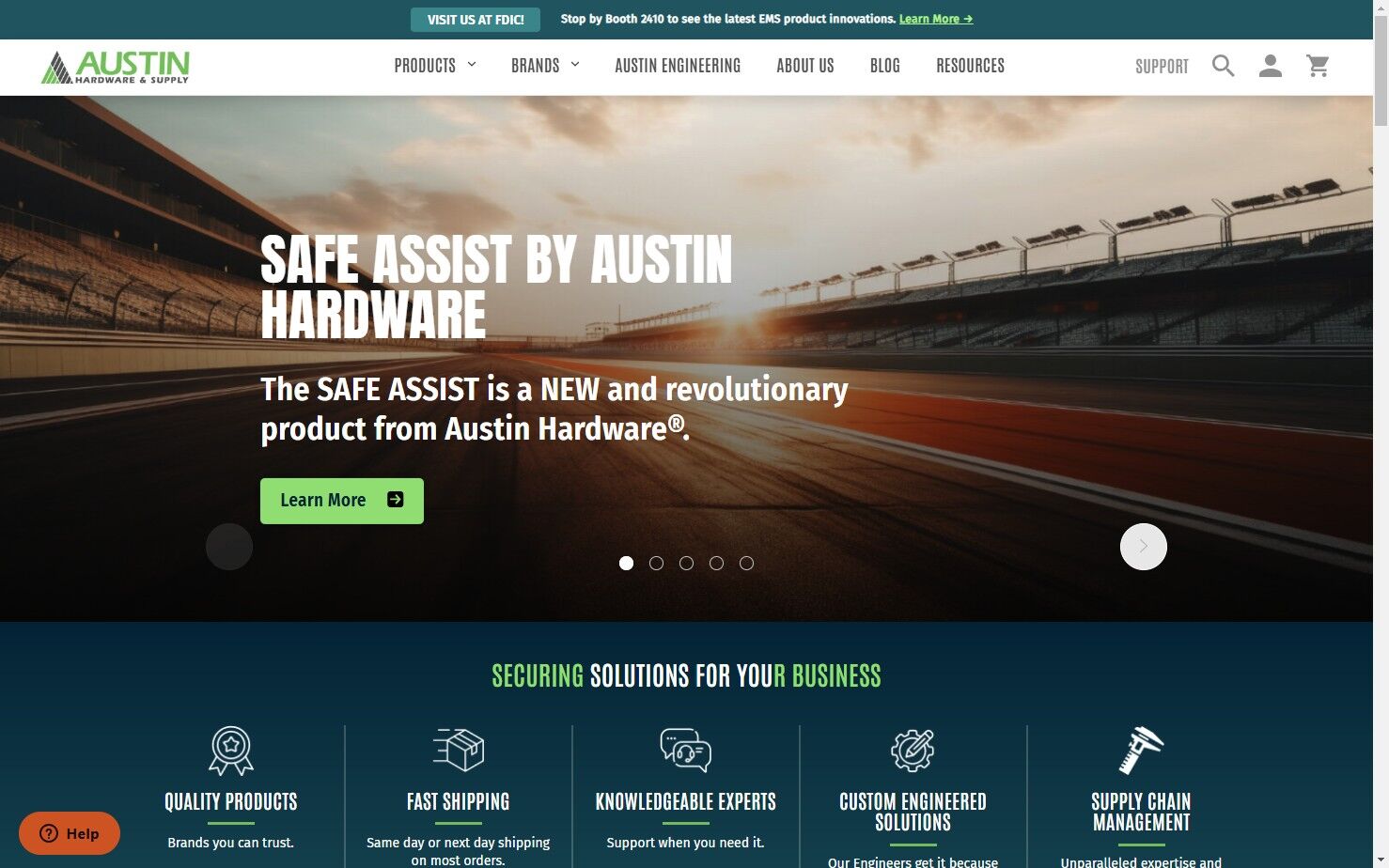Open the orange Help widget
The height and width of the screenshot is (868, 1389).
tap(70, 833)
